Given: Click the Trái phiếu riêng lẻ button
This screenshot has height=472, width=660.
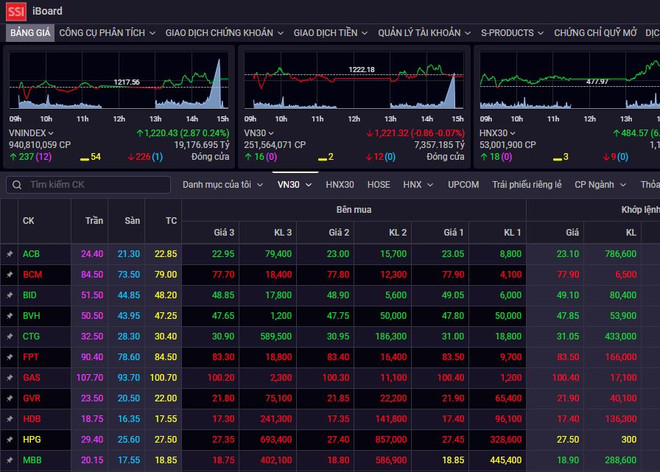Looking at the screenshot, I should (527, 185).
